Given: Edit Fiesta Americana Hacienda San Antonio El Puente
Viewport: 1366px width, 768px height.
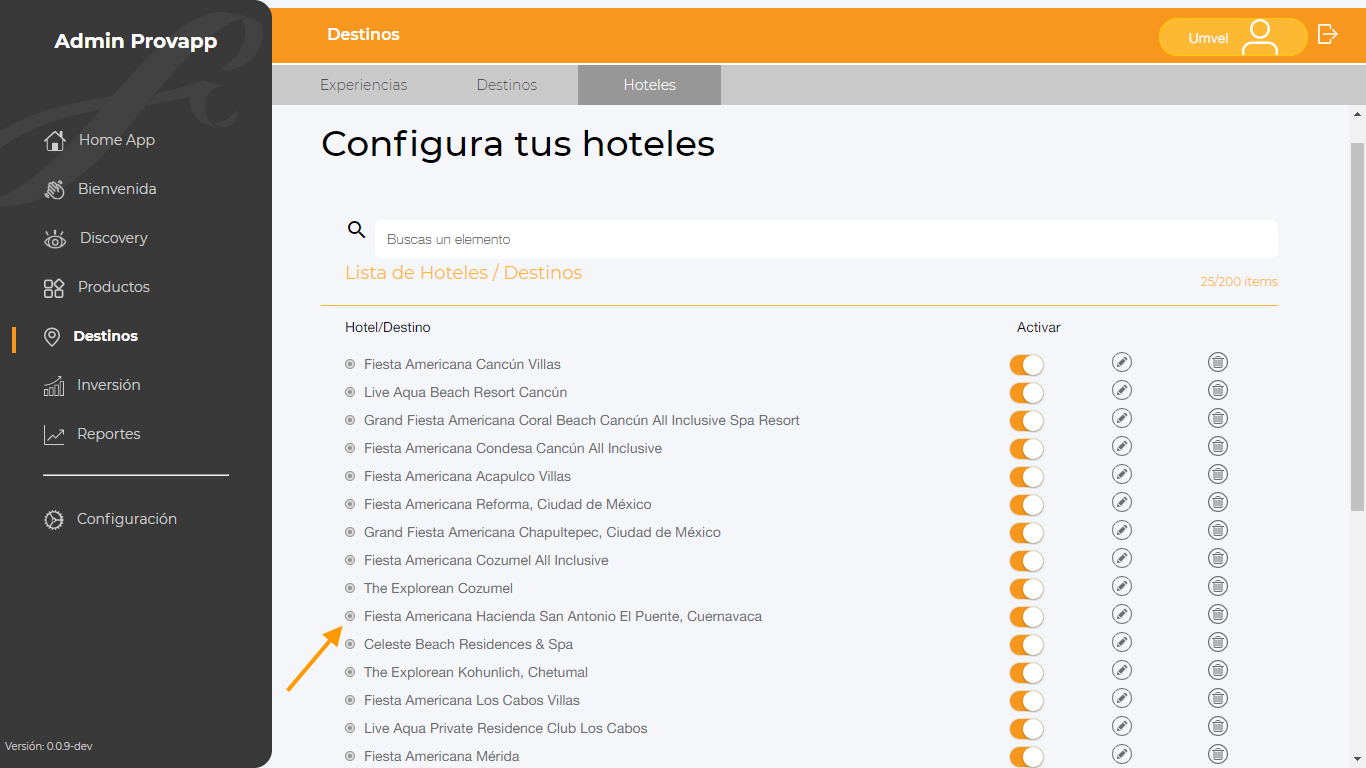Looking at the screenshot, I should click(1122, 614).
